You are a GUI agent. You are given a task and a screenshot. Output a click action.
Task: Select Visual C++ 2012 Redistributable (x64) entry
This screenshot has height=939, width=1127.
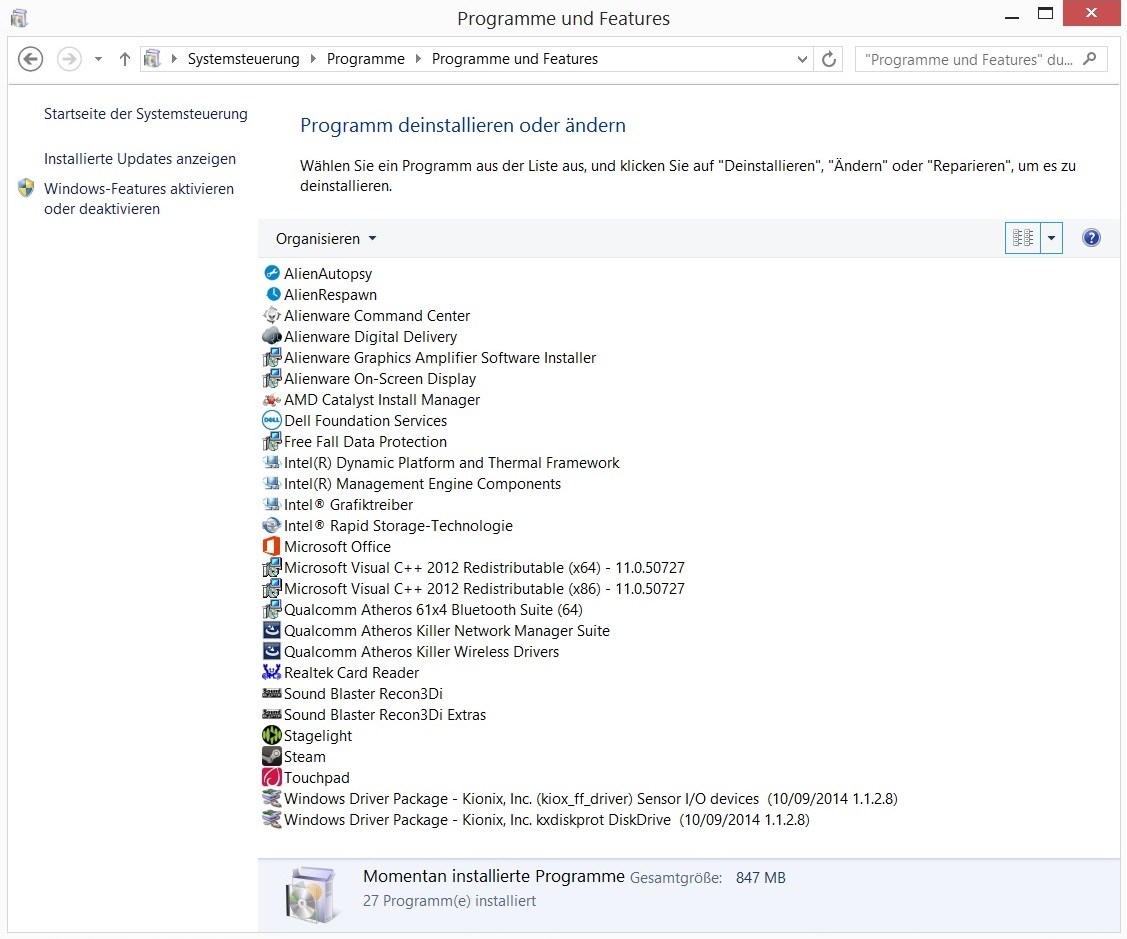pos(484,567)
